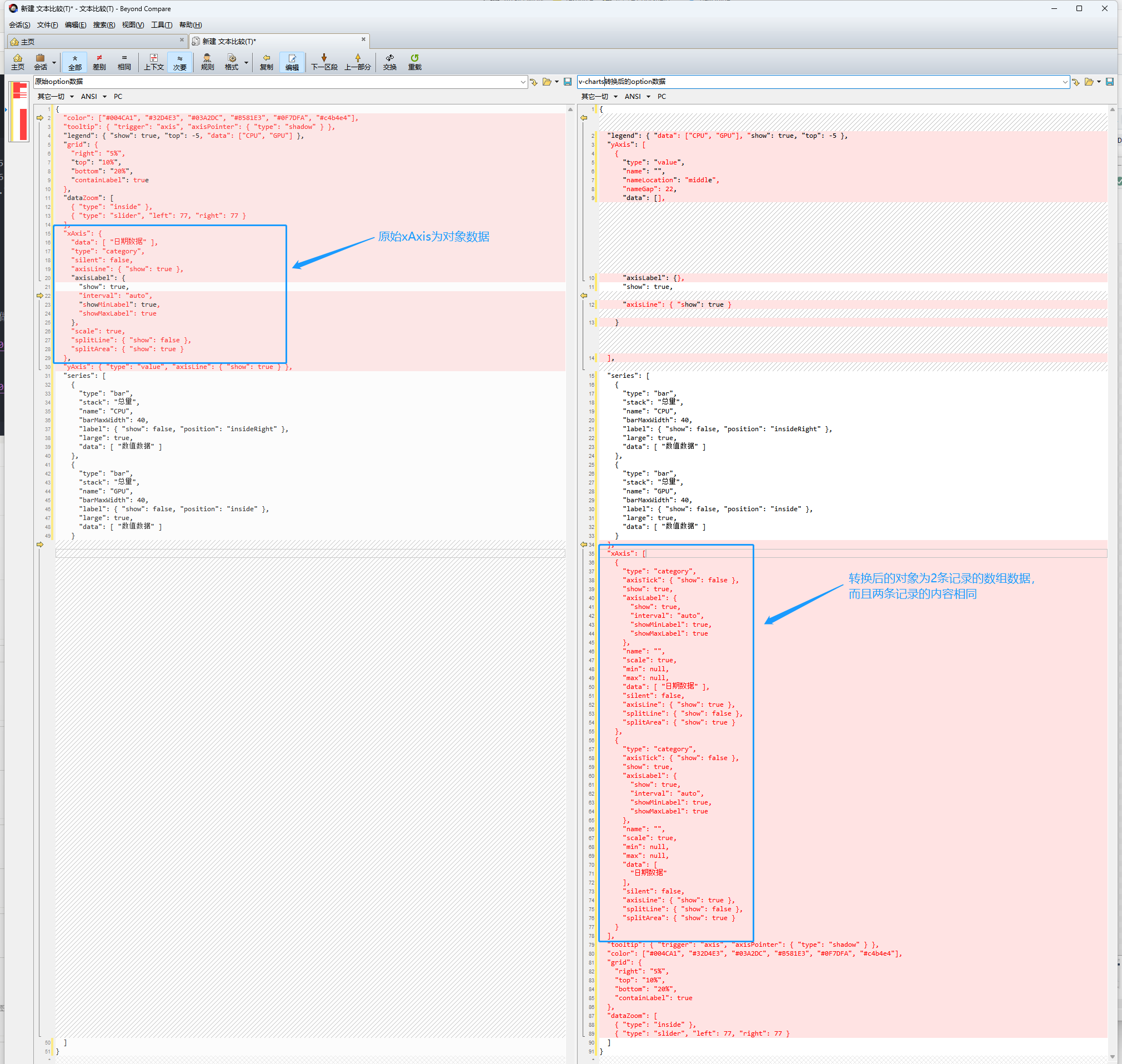Toggle the 相同 same-lines filter
The width and height of the screenshot is (1122, 1064).
[124, 62]
